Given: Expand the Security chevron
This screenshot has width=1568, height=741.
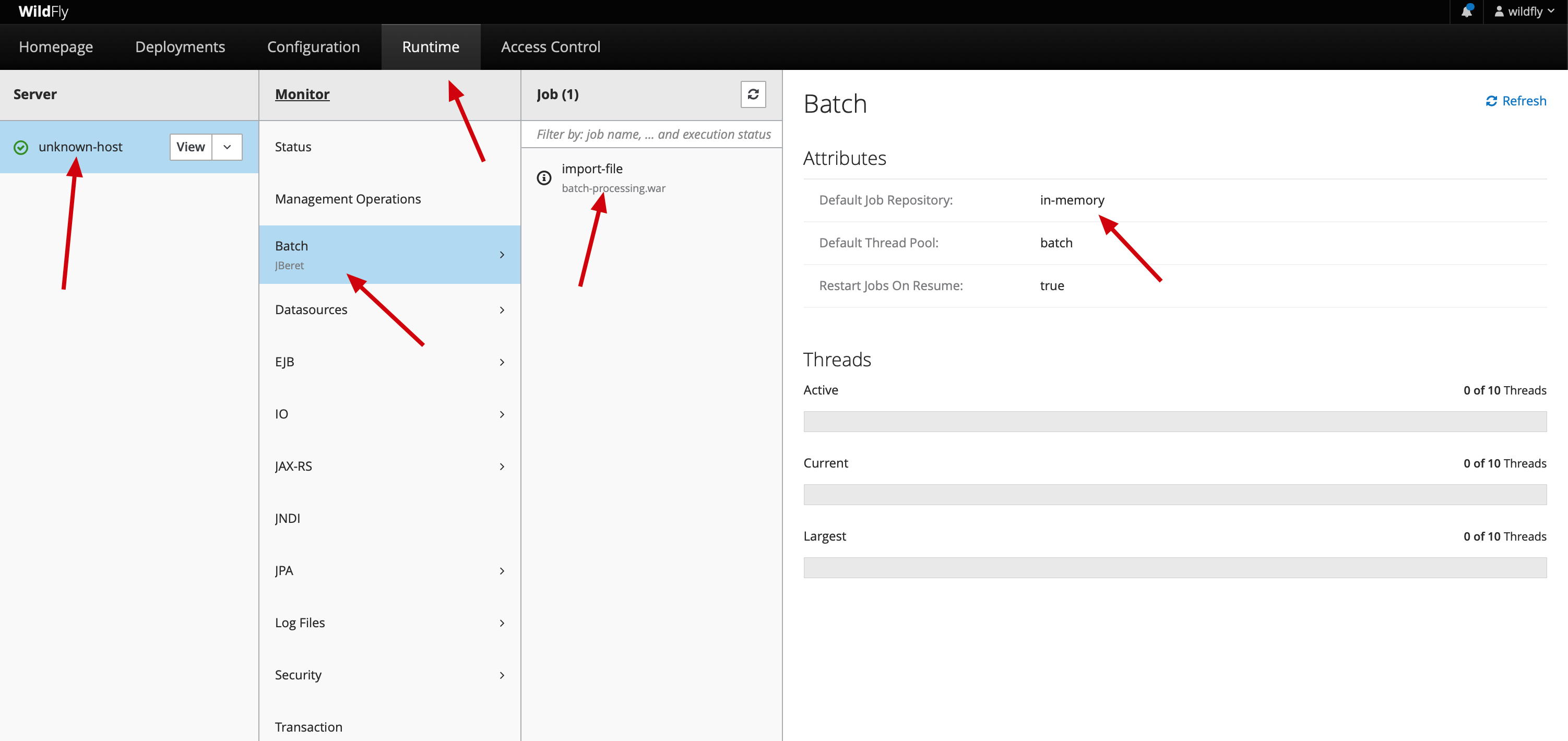Looking at the screenshot, I should pos(502,675).
